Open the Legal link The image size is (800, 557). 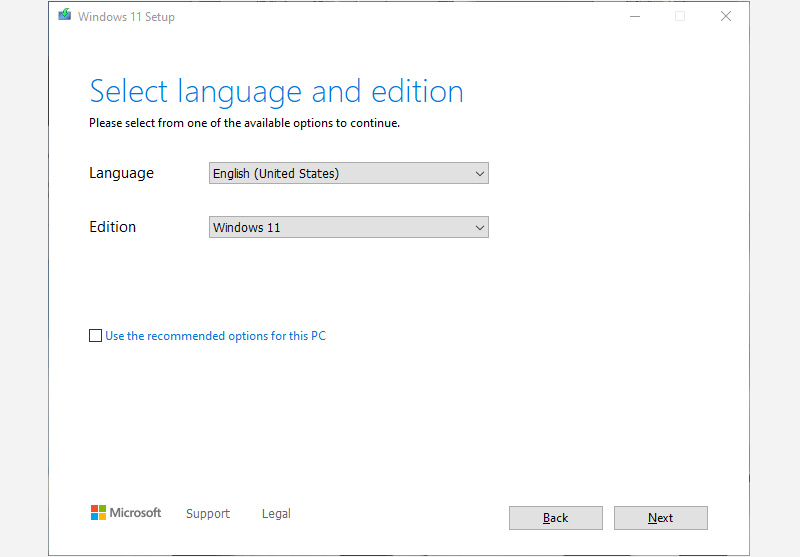tap(276, 514)
